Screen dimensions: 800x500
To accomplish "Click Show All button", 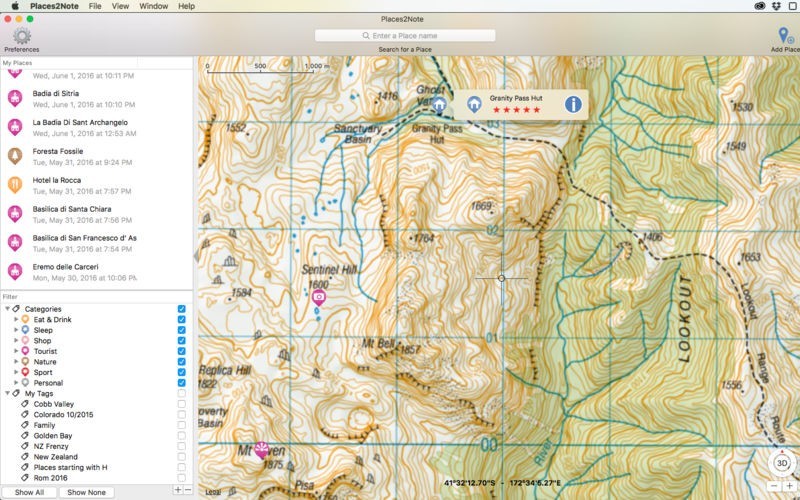I will pos(29,492).
